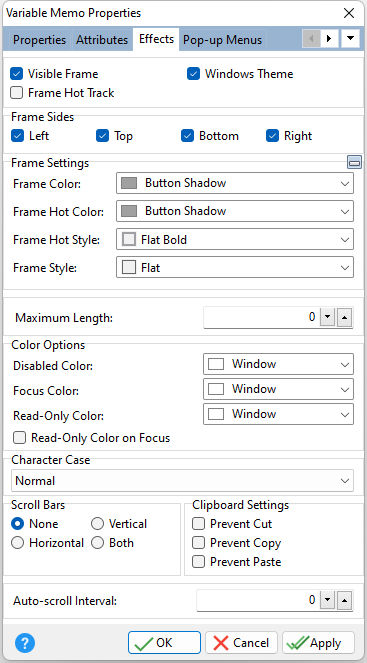367x663 pixels.
Task: Expand the Character Case dropdown
Action: (183, 481)
